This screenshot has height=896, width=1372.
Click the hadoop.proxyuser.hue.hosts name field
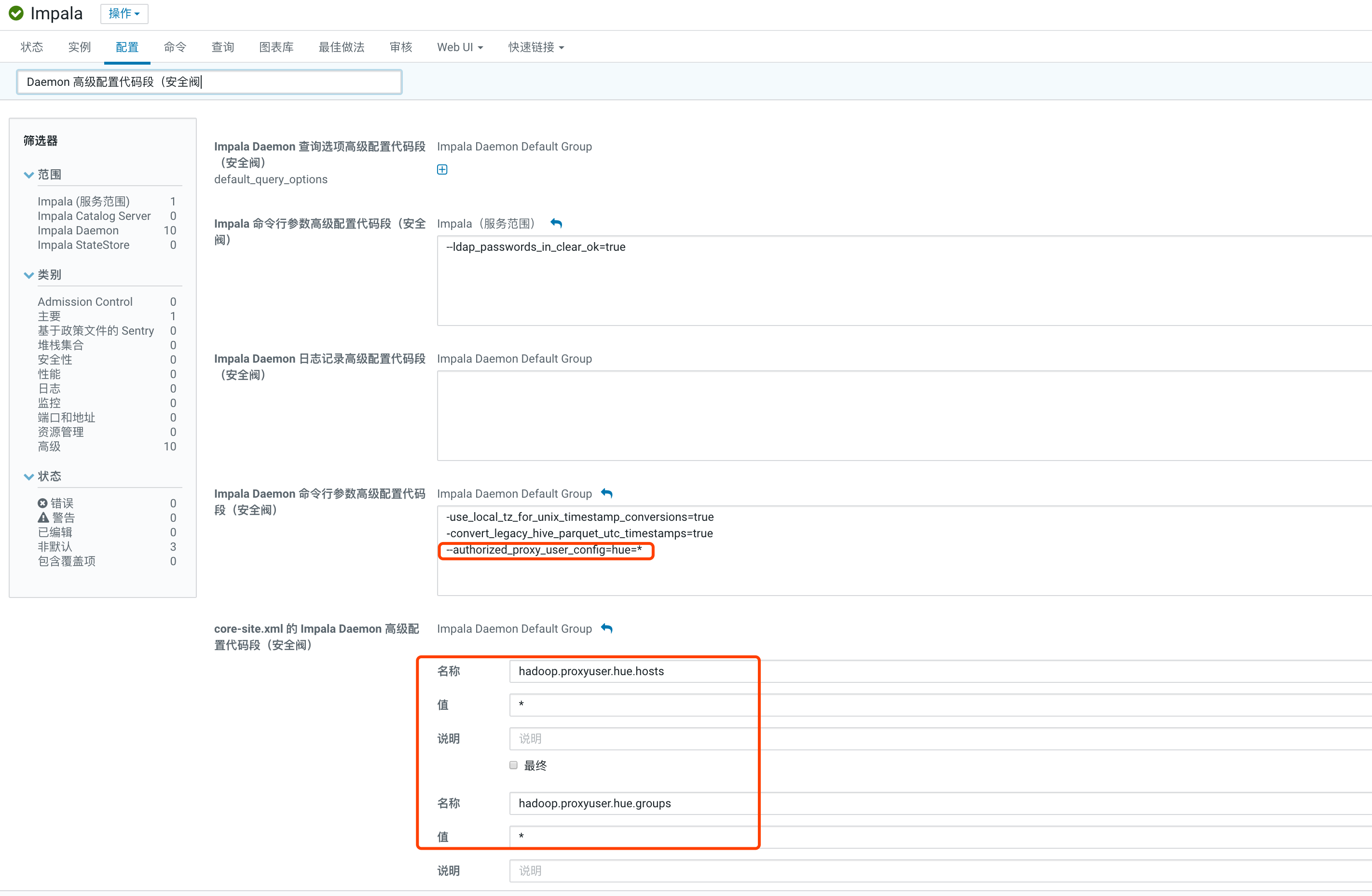[x=634, y=671]
